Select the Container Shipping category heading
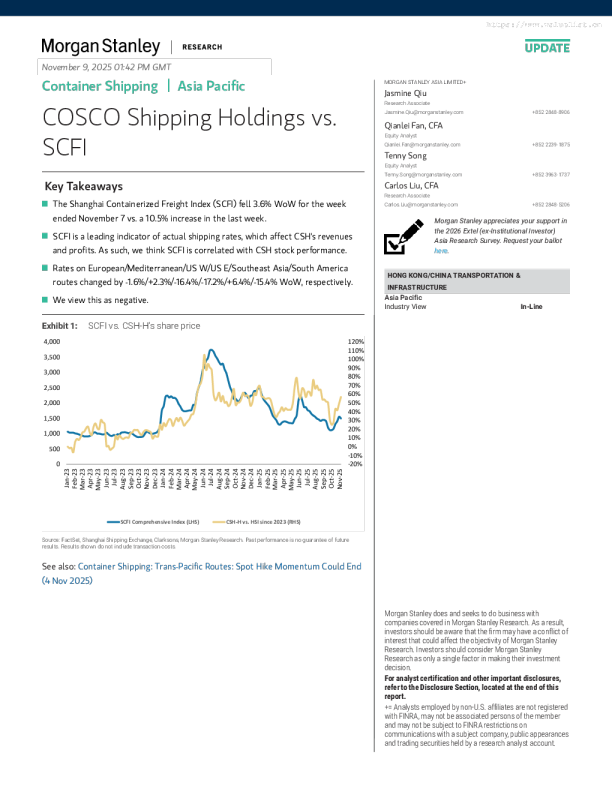 (x=99, y=86)
